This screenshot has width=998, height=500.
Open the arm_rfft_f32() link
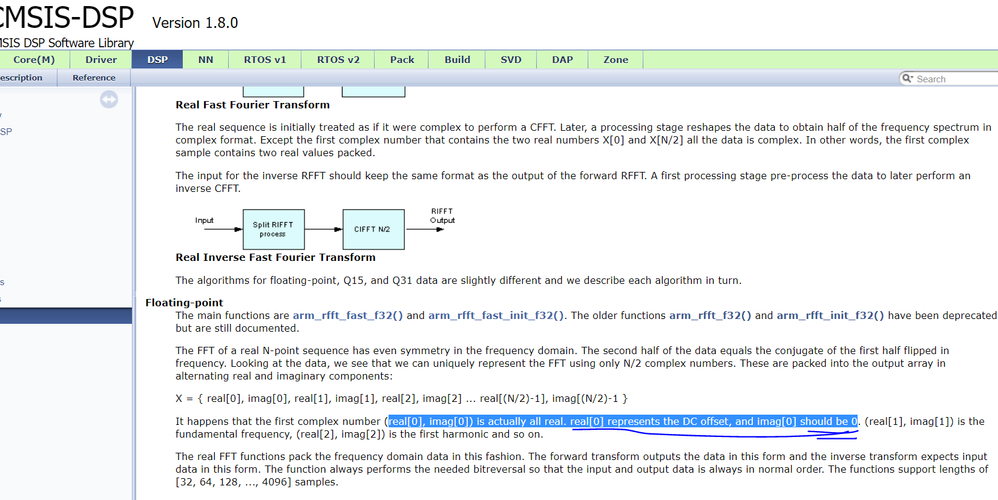pyautogui.click(x=710, y=316)
